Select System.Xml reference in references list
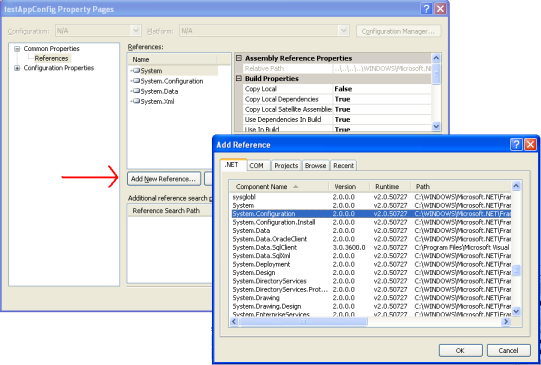541x365 pixels. pos(157,101)
